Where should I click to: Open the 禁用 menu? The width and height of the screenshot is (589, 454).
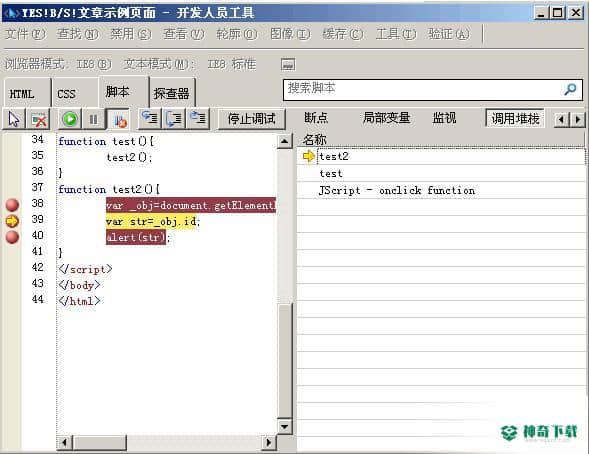(x=131, y=34)
